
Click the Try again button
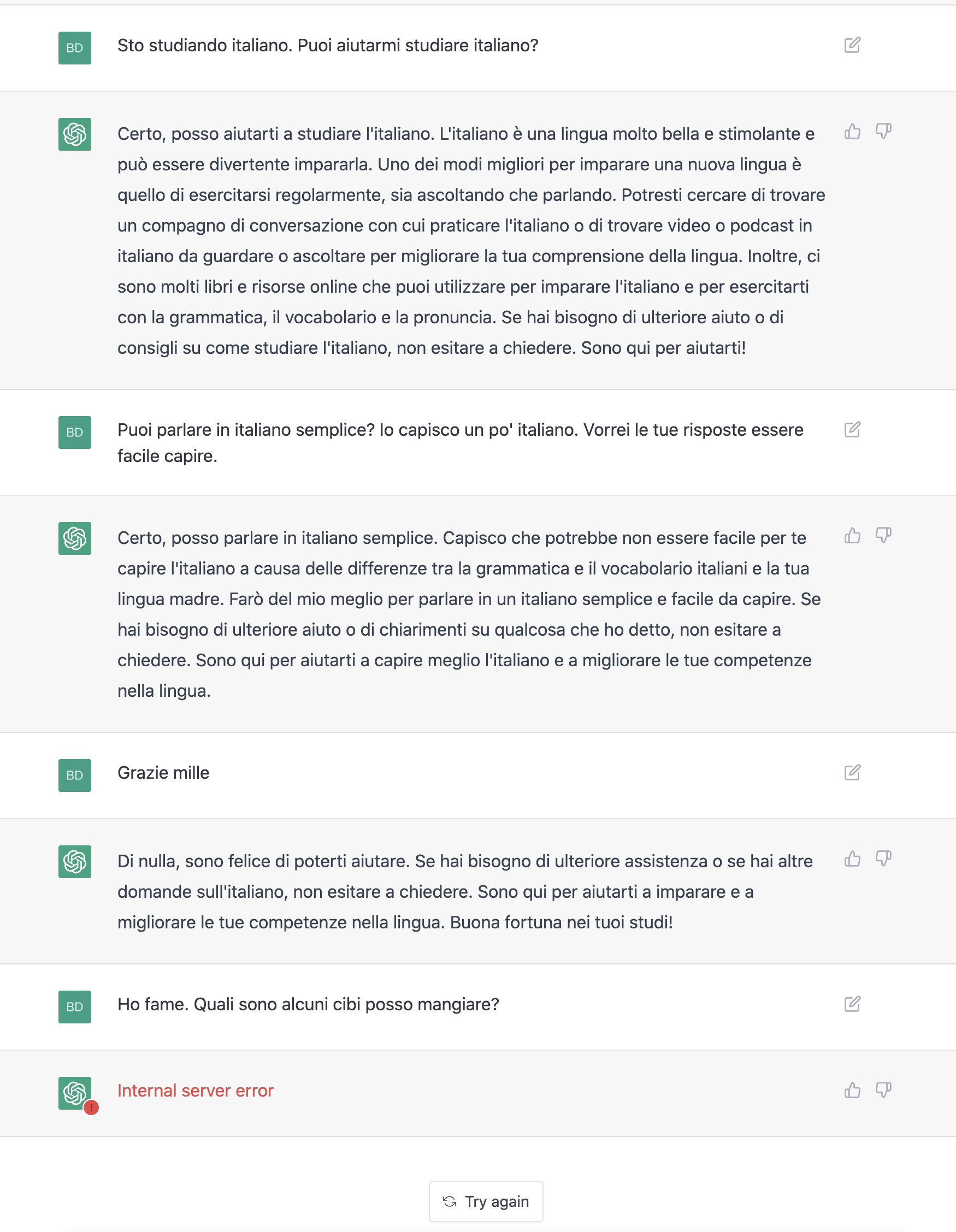[486, 1201]
